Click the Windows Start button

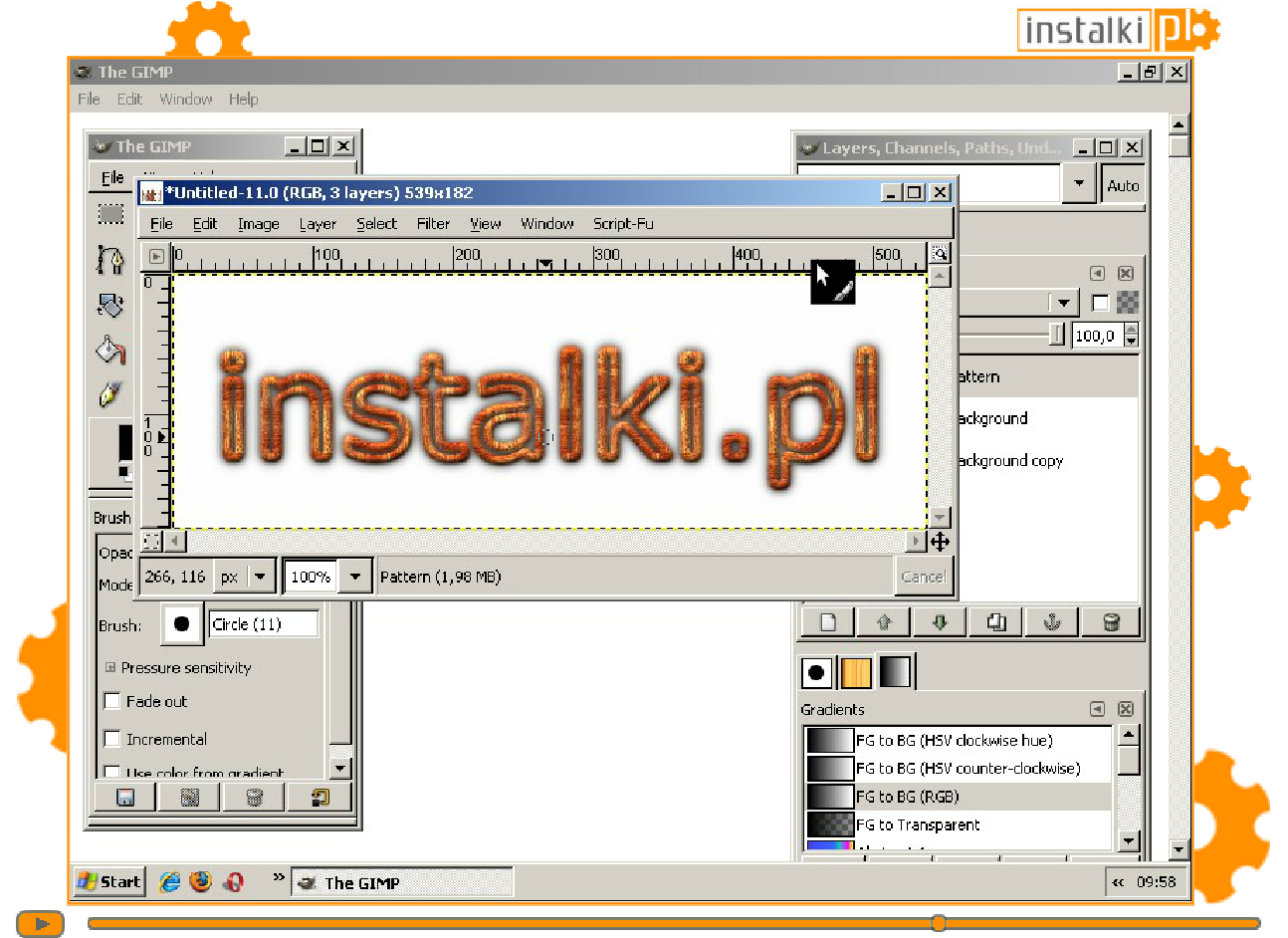[110, 882]
